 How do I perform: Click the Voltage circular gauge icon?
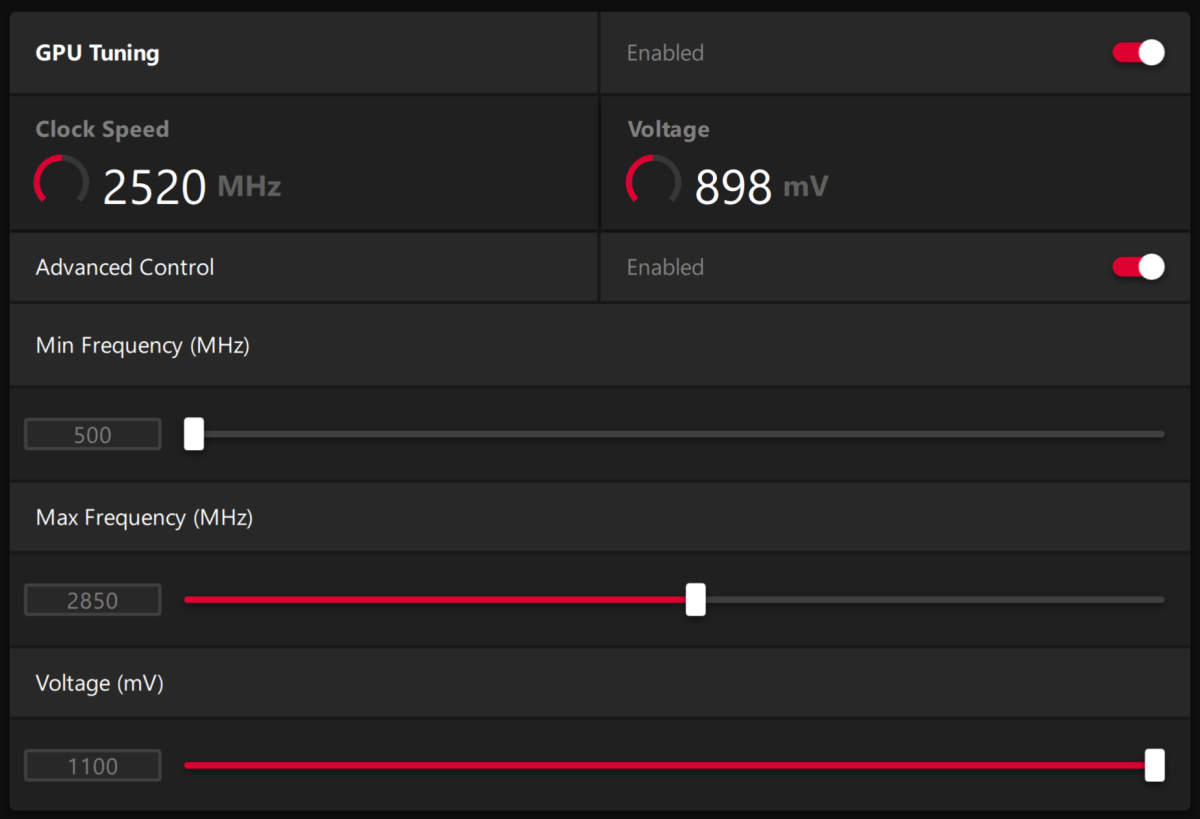coord(654,183)
